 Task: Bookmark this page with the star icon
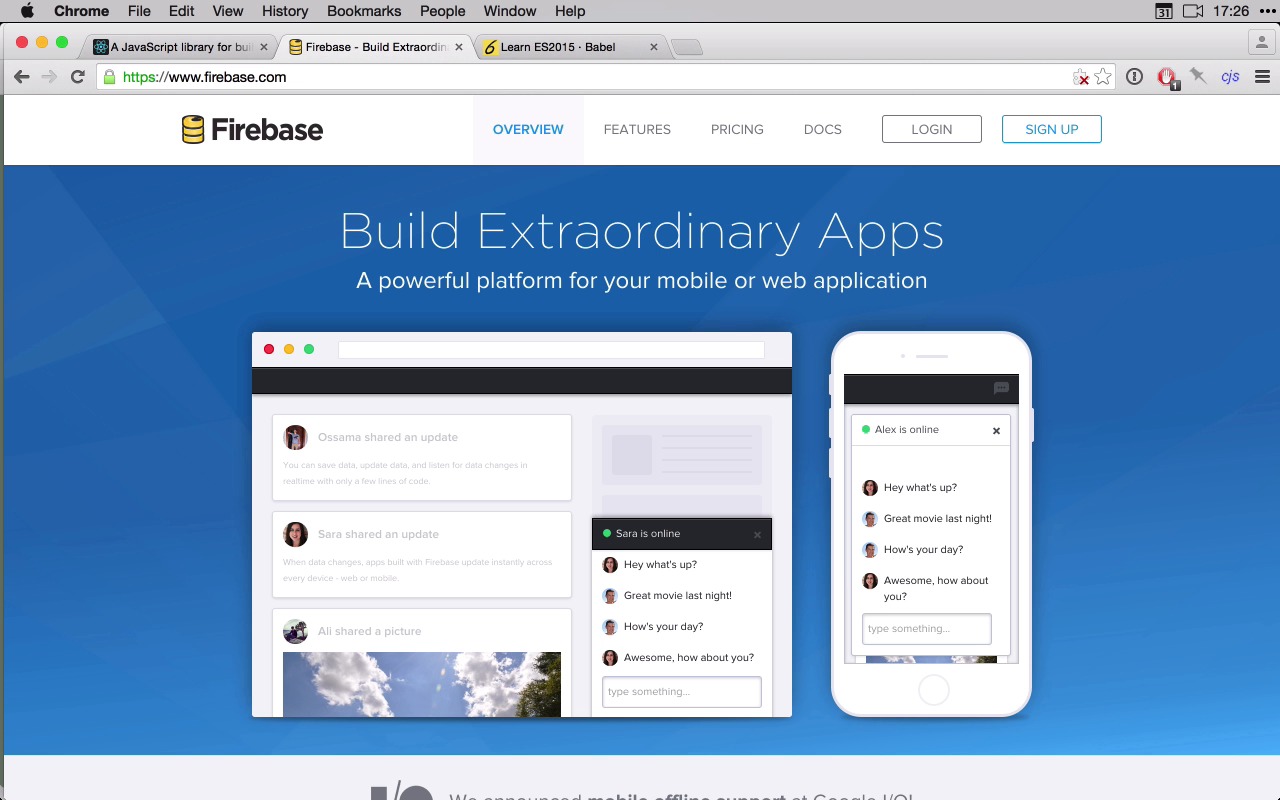click(1103, 77)
